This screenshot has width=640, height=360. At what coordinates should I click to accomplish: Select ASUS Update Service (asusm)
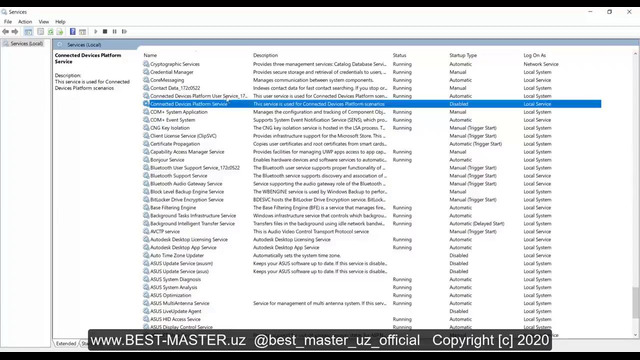pyautogui.click(x=181, y=263)
